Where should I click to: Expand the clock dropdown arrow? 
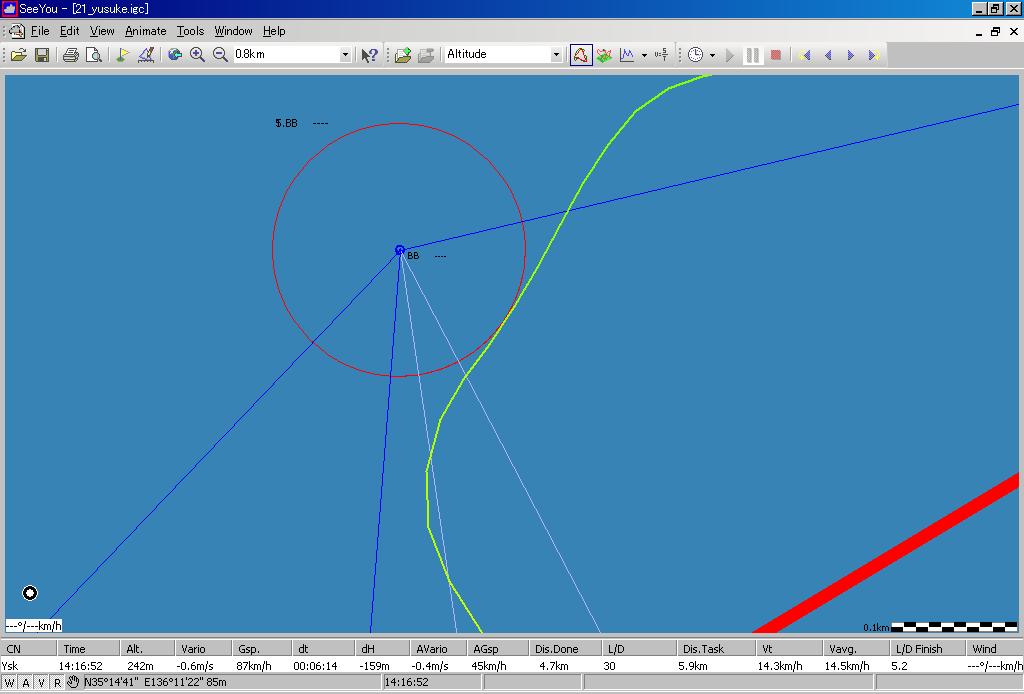(712, 55)
